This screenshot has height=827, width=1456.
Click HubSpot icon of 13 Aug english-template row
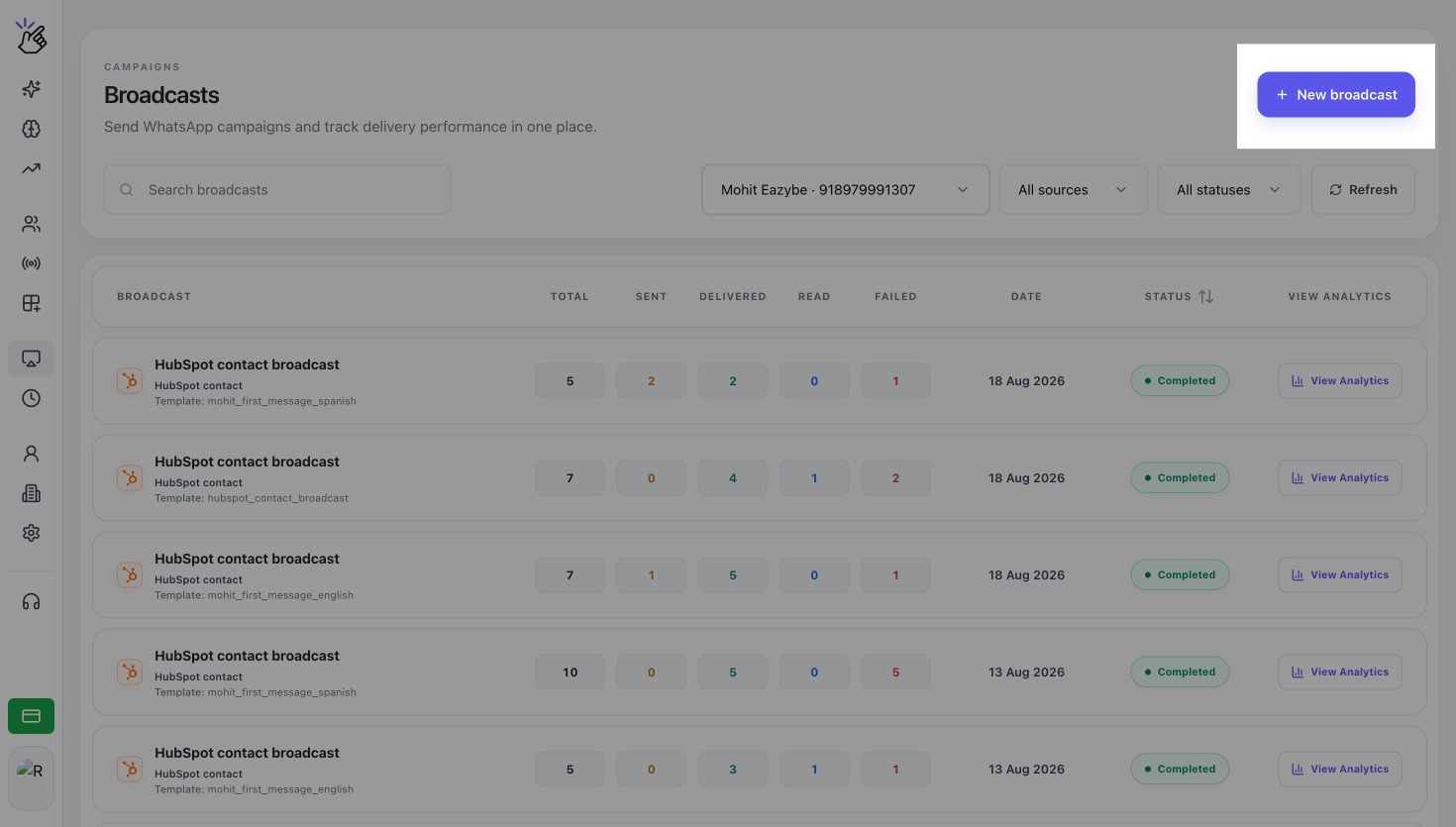click(x=130, y=770)
